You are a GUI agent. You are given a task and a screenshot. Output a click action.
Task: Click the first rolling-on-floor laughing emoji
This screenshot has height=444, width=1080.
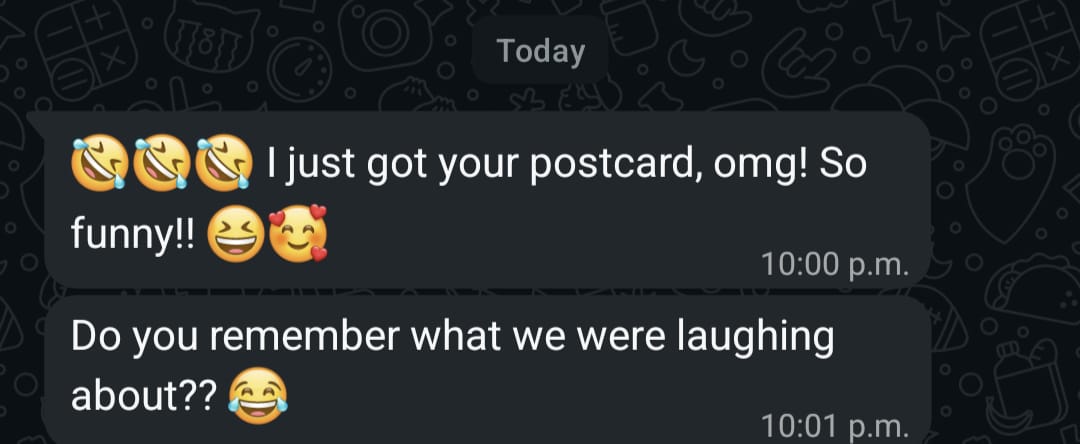click(x=101, y=162)
